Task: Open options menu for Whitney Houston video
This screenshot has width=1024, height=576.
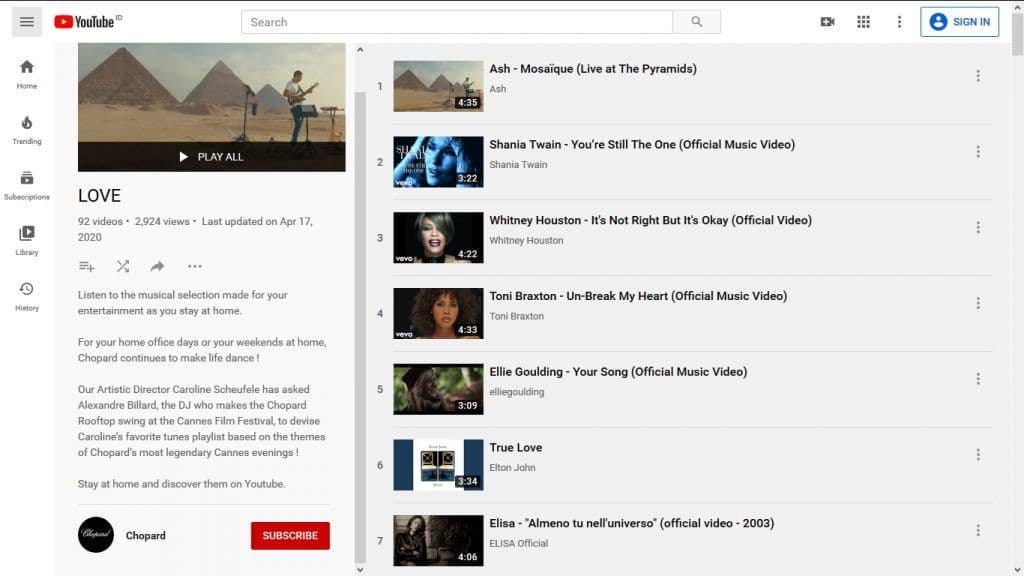Action: coord(978,227)
